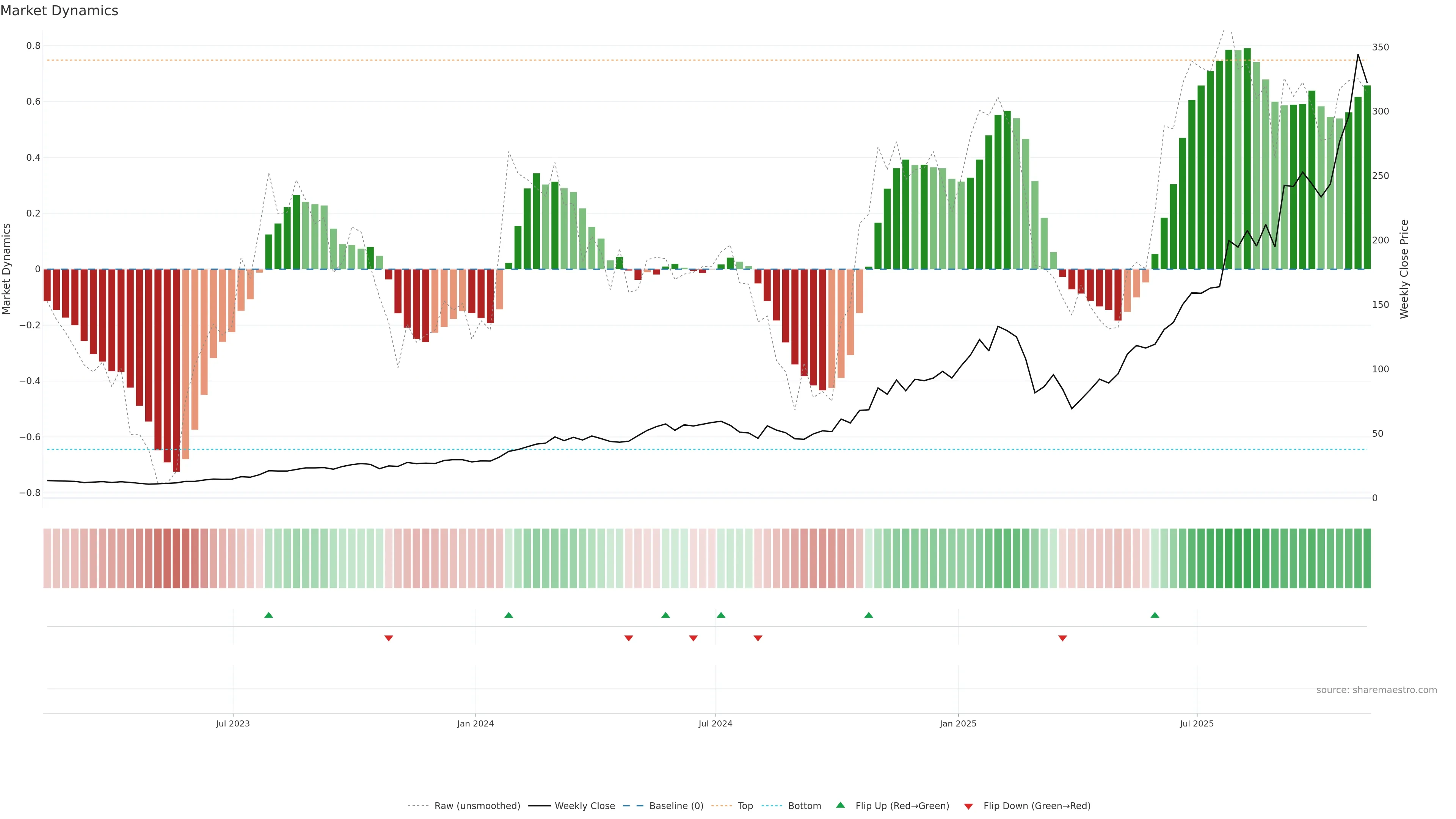This screenshot has width=1456, height=819.
Task: Click the green Flip Up marker nearest Jan 2024
Action: click(509, 615)
